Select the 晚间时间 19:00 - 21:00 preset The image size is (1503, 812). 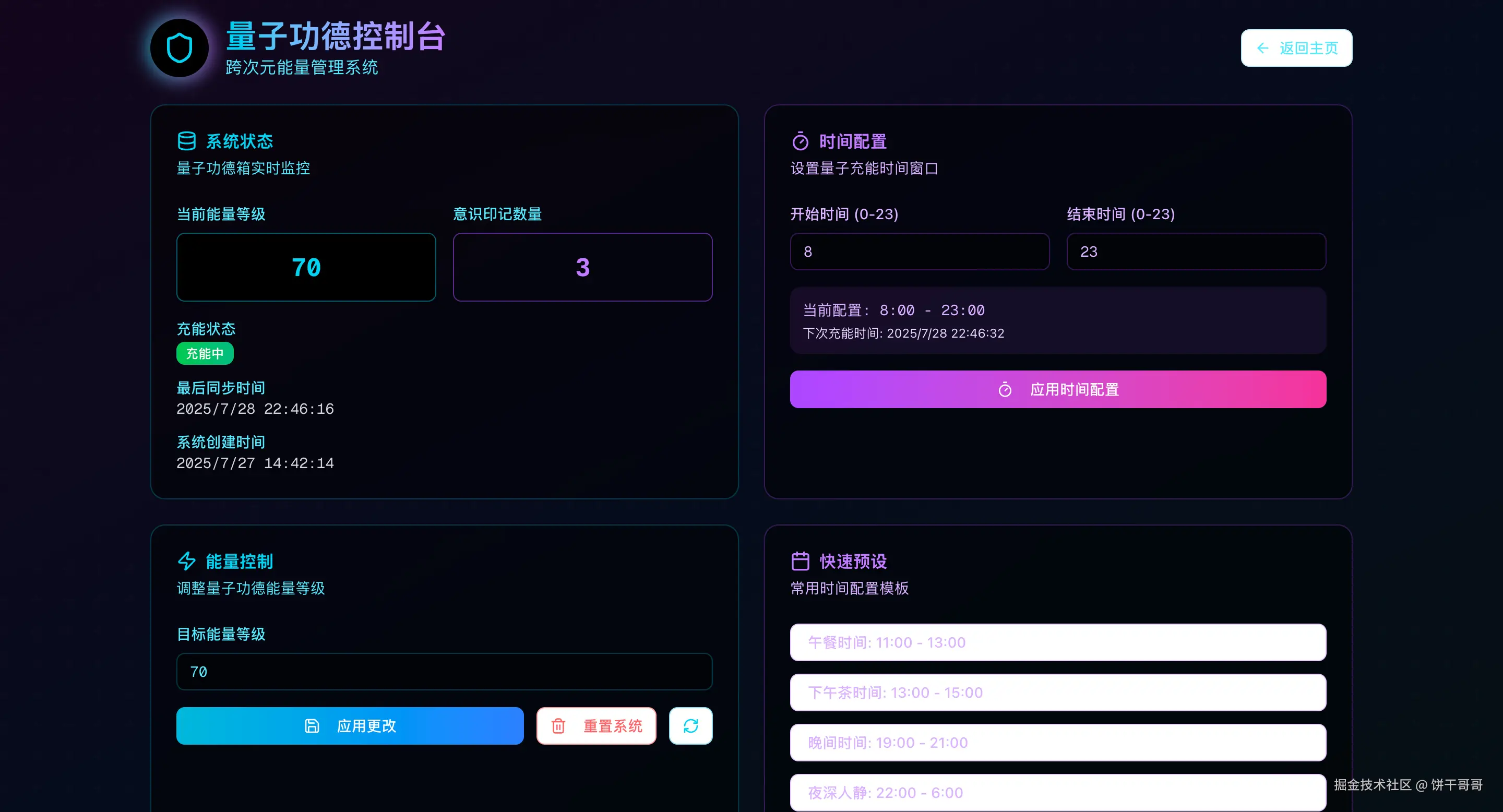1057,743
